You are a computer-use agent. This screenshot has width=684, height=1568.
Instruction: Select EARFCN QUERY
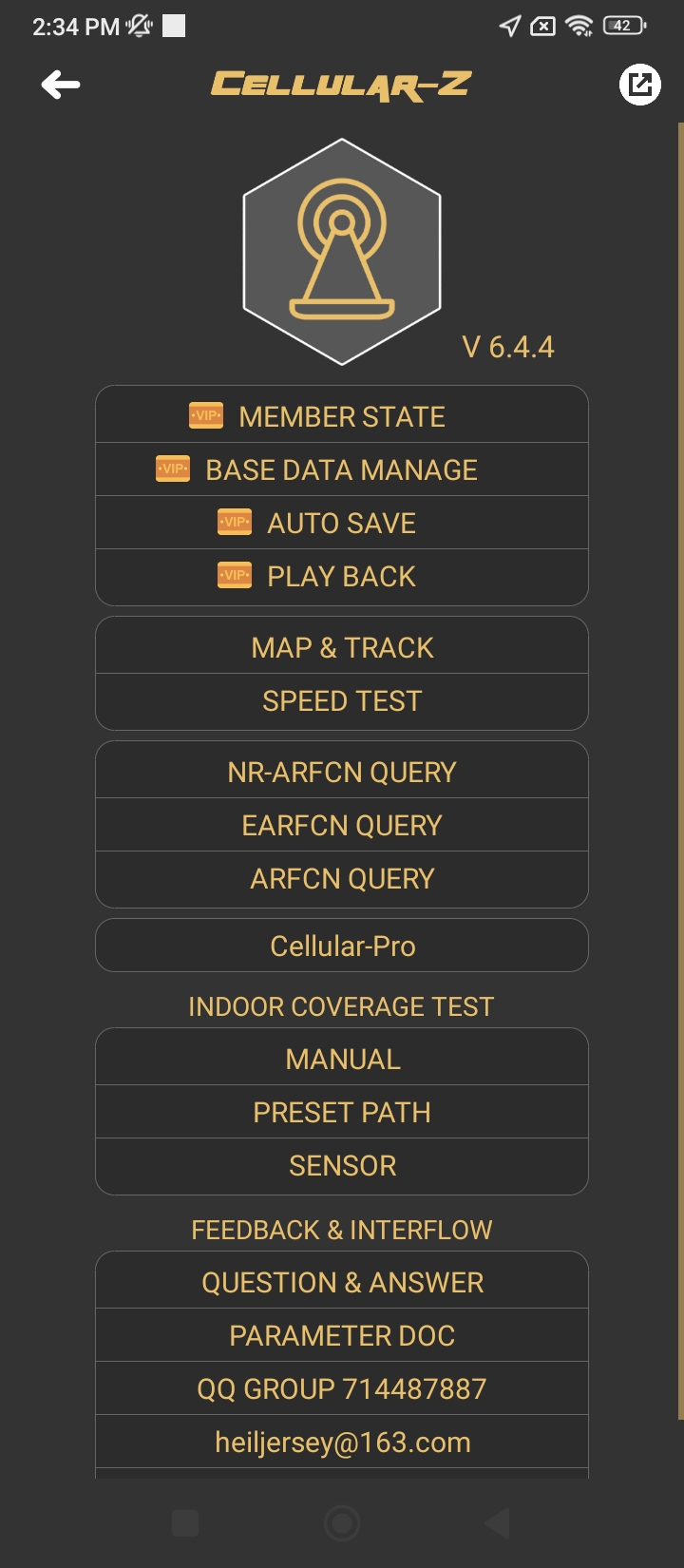pos(342,825)
